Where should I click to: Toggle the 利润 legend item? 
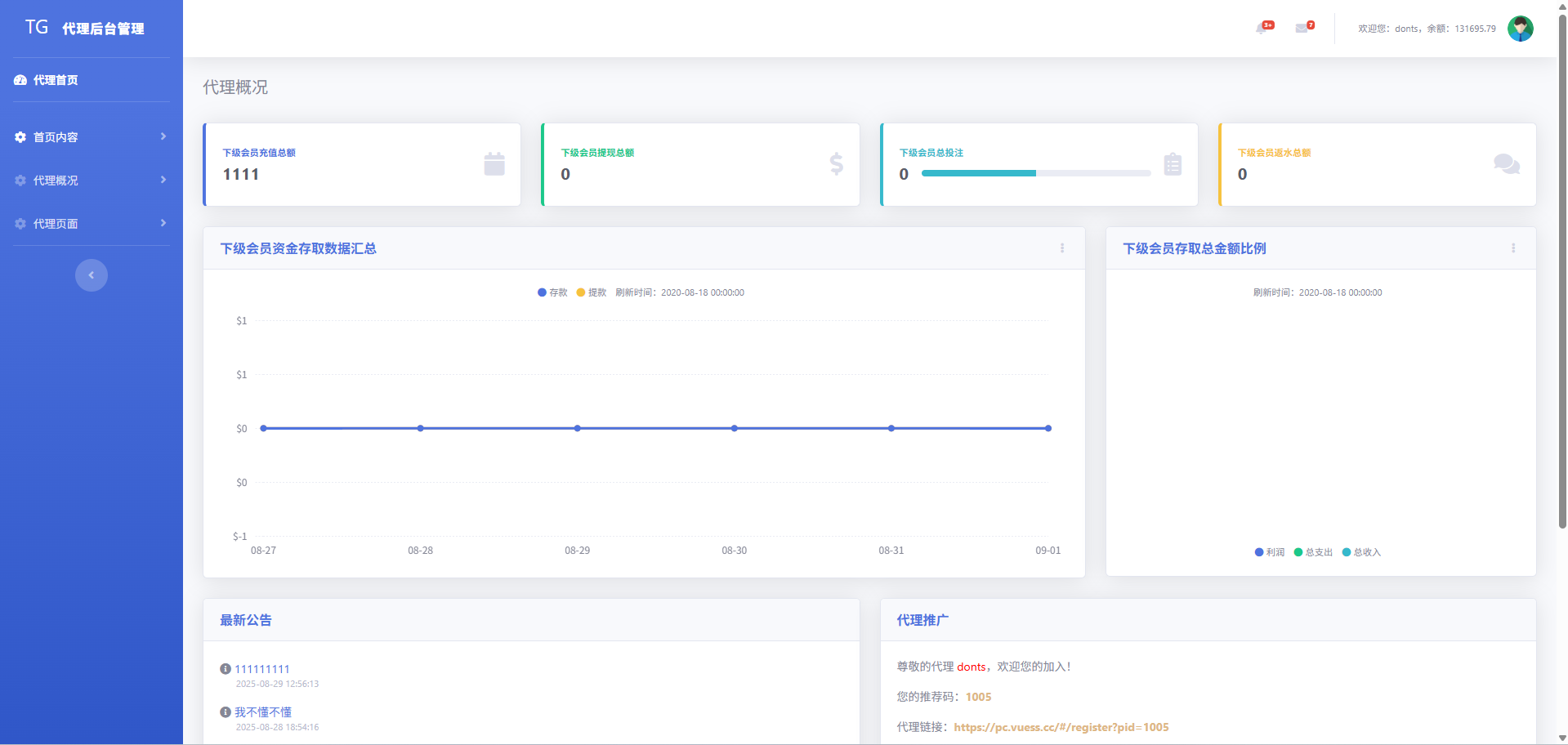pyautogui.click(x=1270, y=552)
